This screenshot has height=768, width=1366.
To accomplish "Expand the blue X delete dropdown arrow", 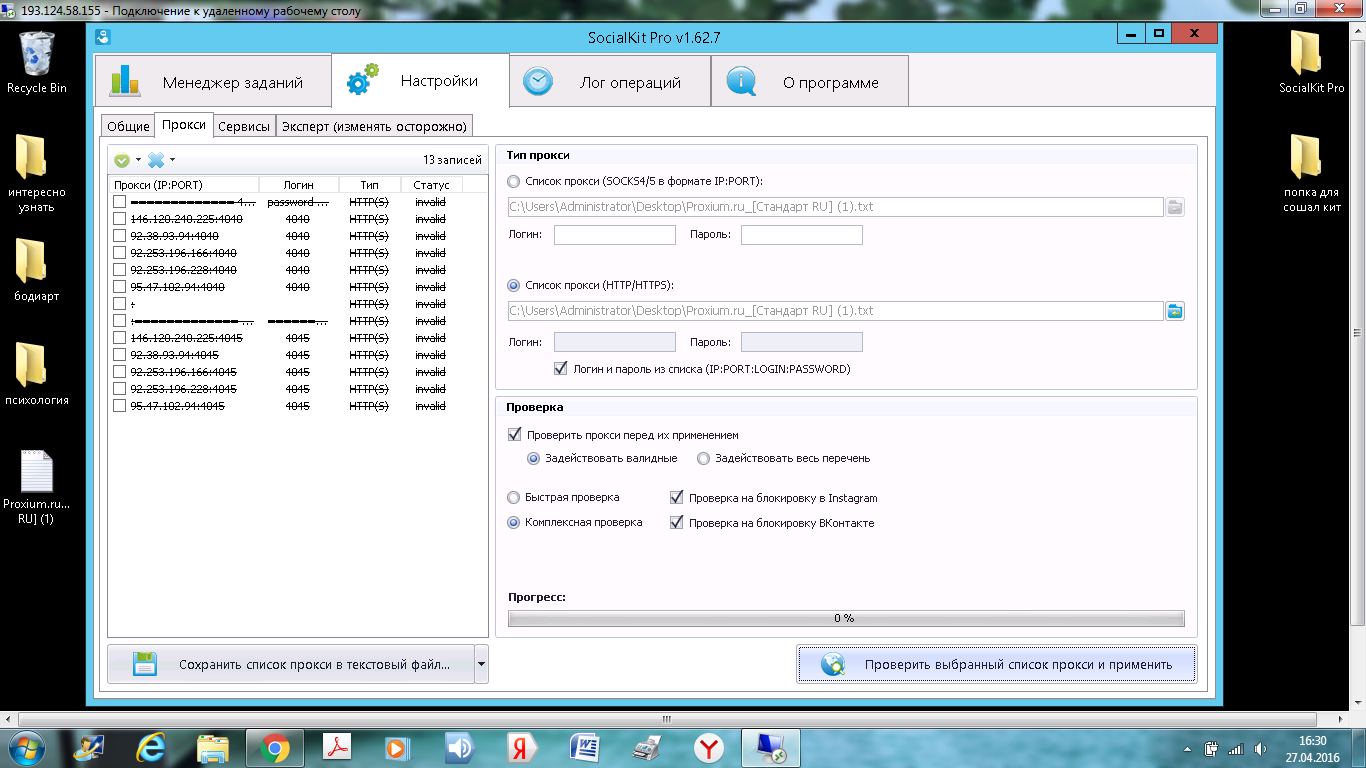I will click(x=172, y=160).
